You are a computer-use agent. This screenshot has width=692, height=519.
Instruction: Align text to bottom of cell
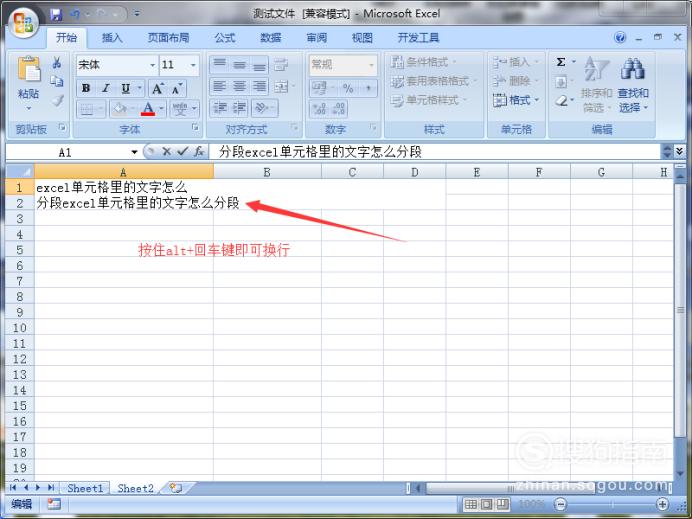pyautogui.click(x=259, y=65)
